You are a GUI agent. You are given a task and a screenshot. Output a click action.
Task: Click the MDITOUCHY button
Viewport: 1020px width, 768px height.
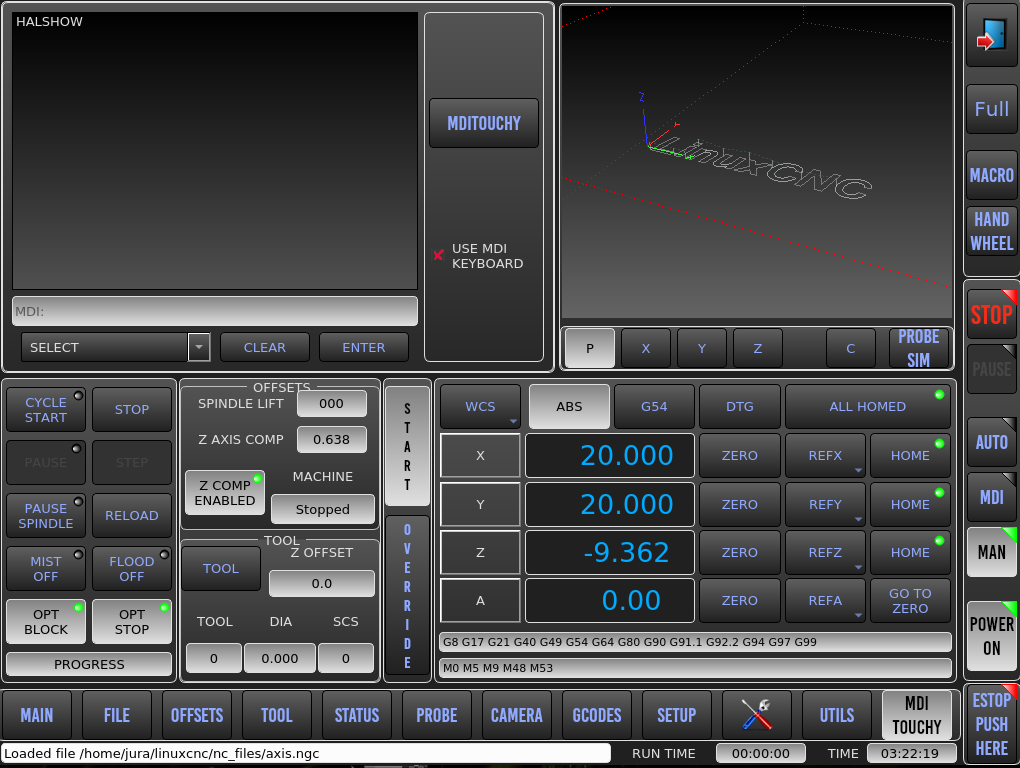[x=484, y=123]
